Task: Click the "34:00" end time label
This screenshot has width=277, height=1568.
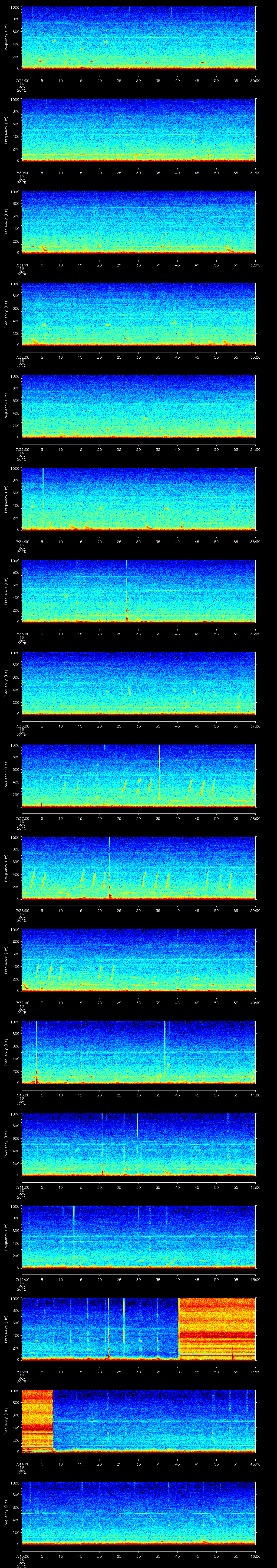Action: click(x=255, y=449)
